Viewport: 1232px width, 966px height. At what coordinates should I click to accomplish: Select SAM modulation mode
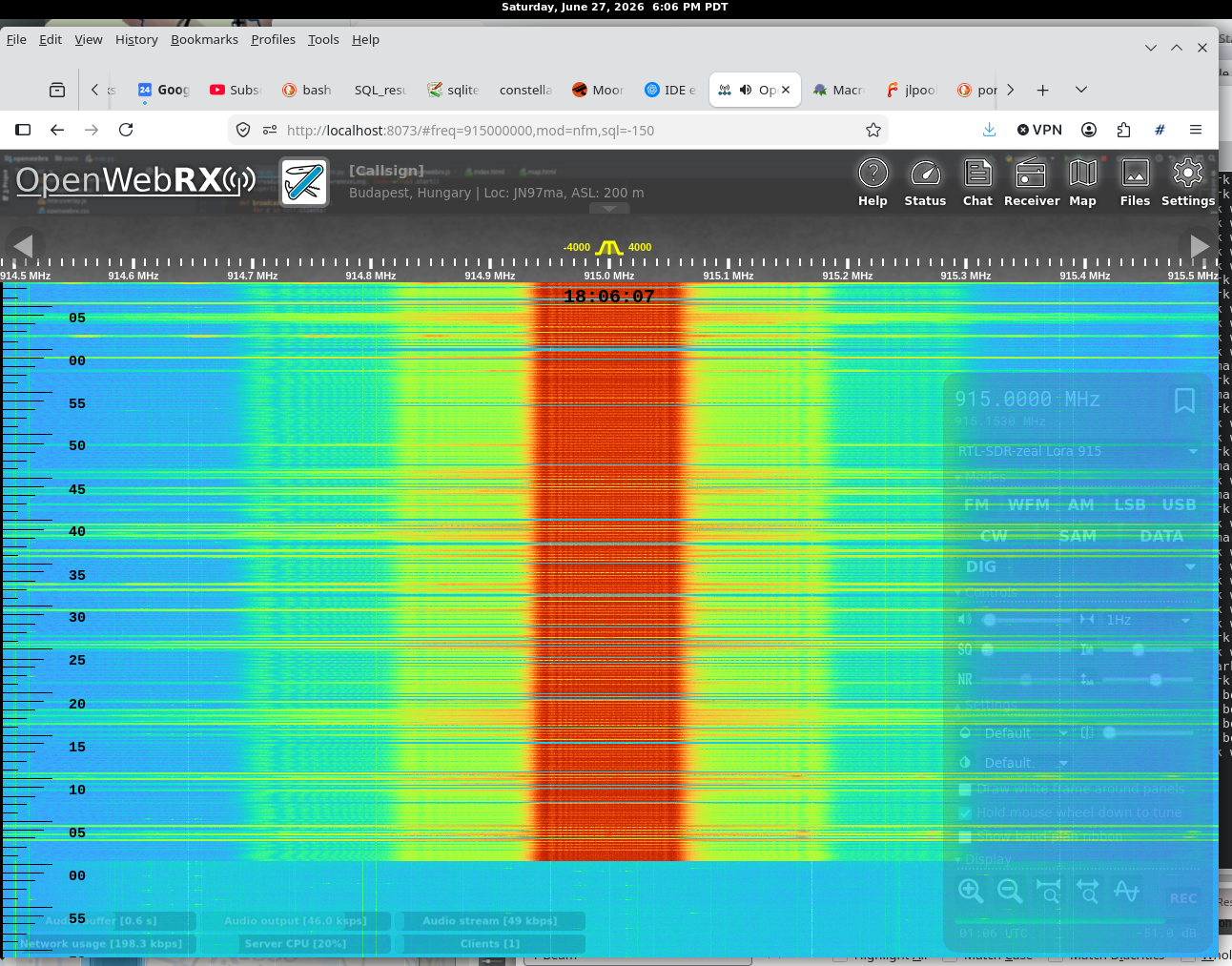point(1078,536)
